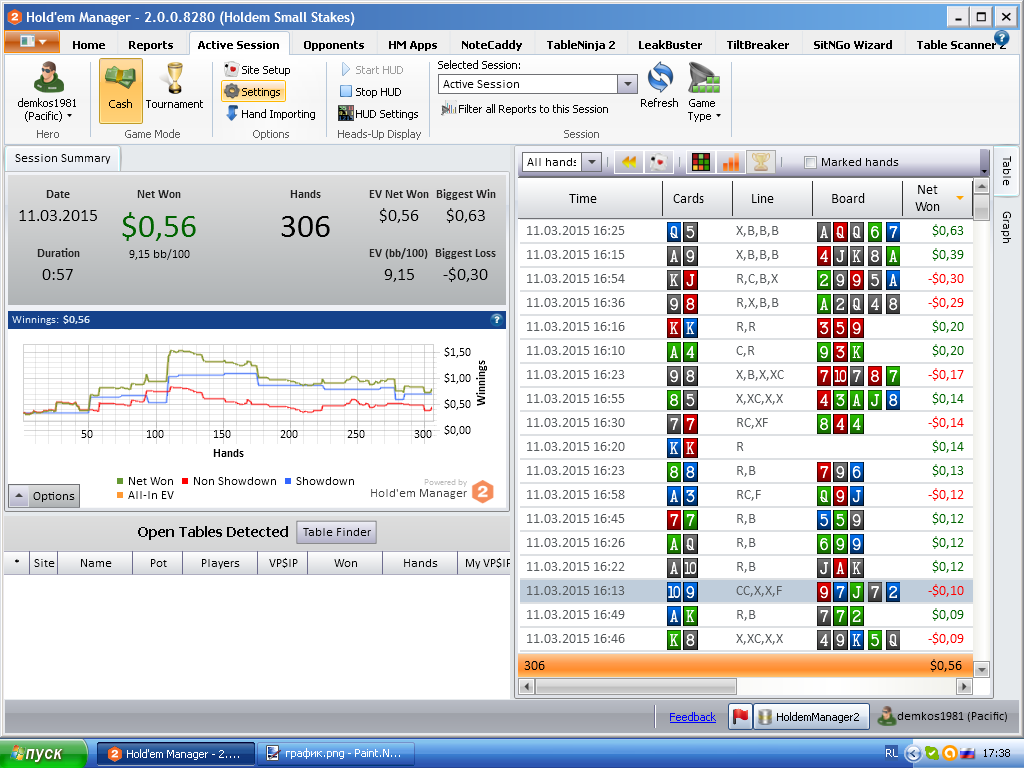
Task: Open Settings in Options group
Action: 253,92
